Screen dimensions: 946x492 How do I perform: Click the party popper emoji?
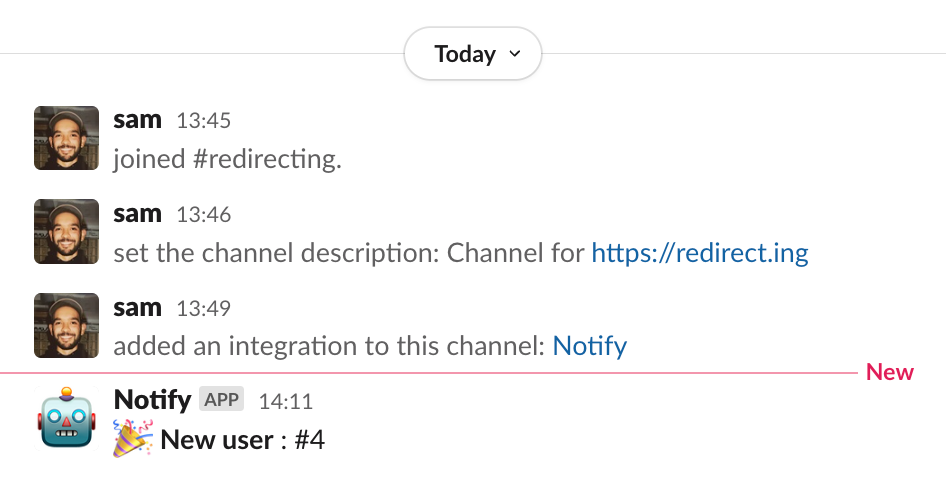pyautogui.click(x=133, y=440)
